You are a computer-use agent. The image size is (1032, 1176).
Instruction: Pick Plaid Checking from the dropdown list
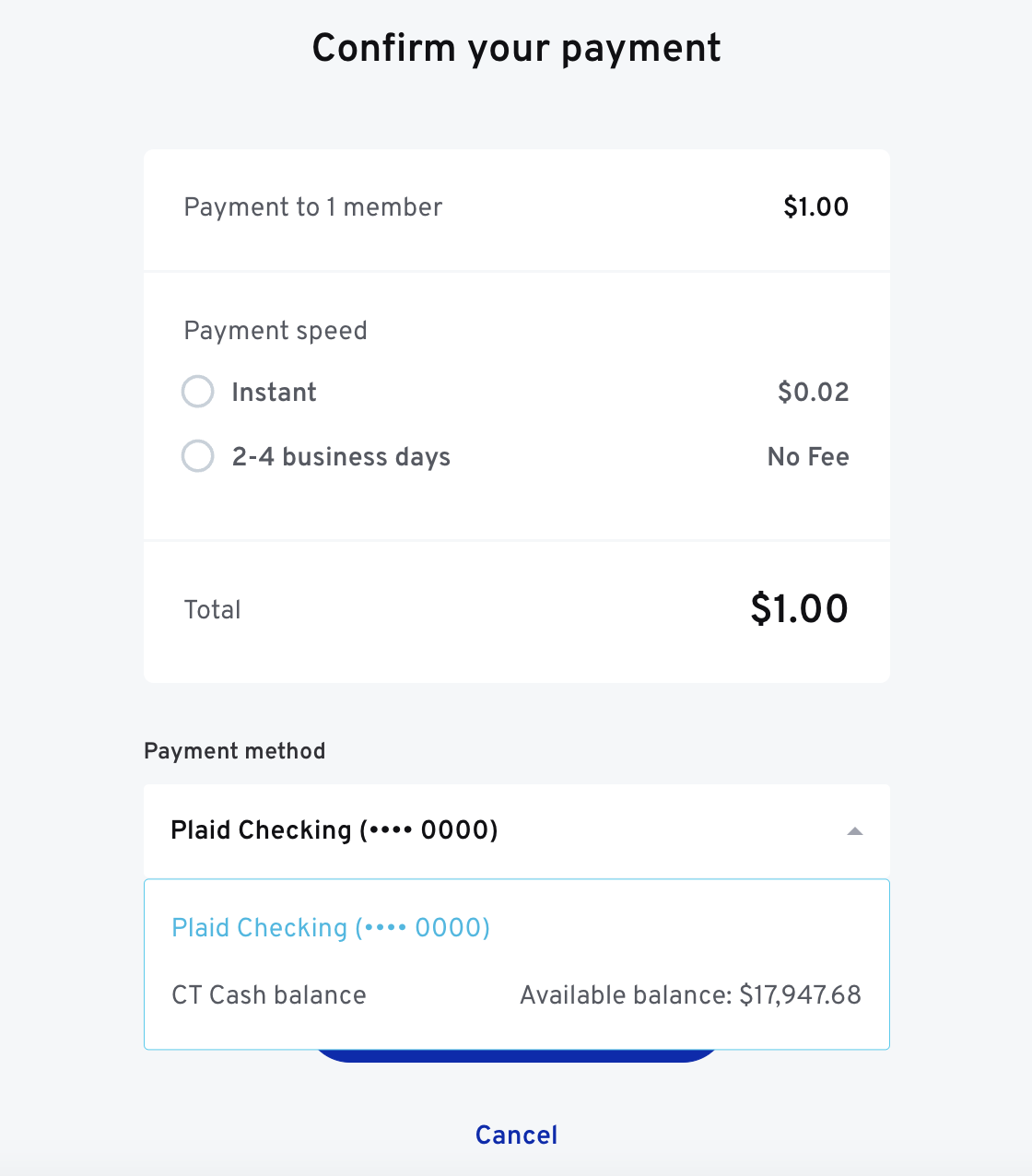[331, 928]
